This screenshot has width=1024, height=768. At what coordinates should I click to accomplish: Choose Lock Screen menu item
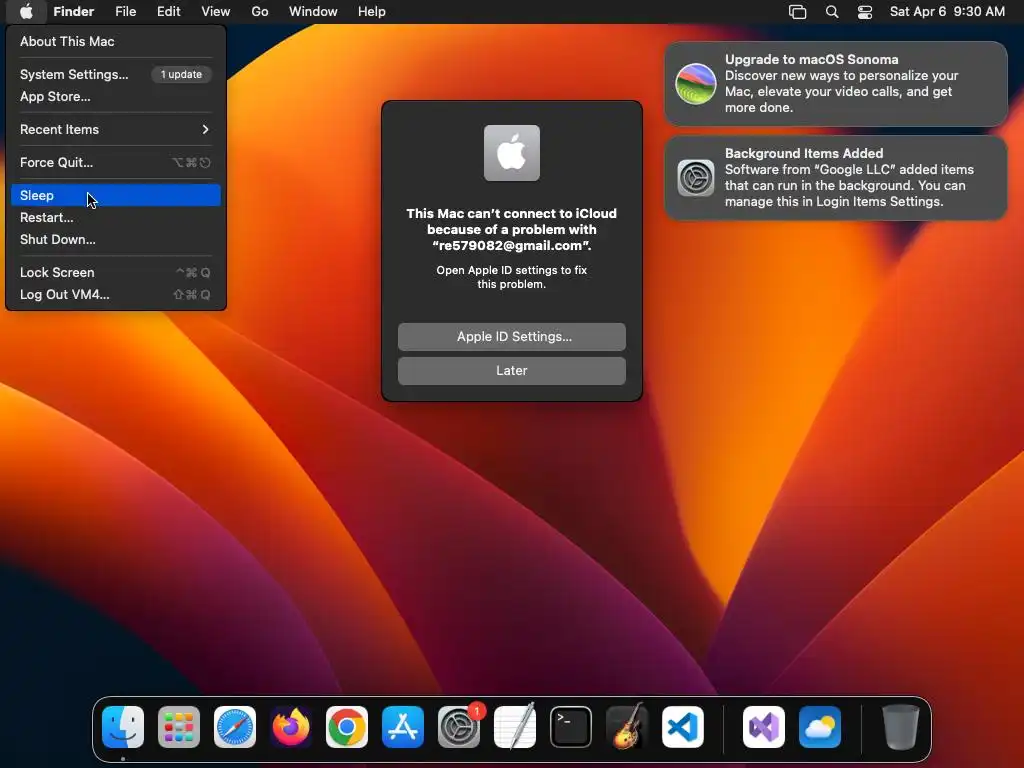(116, 272)
